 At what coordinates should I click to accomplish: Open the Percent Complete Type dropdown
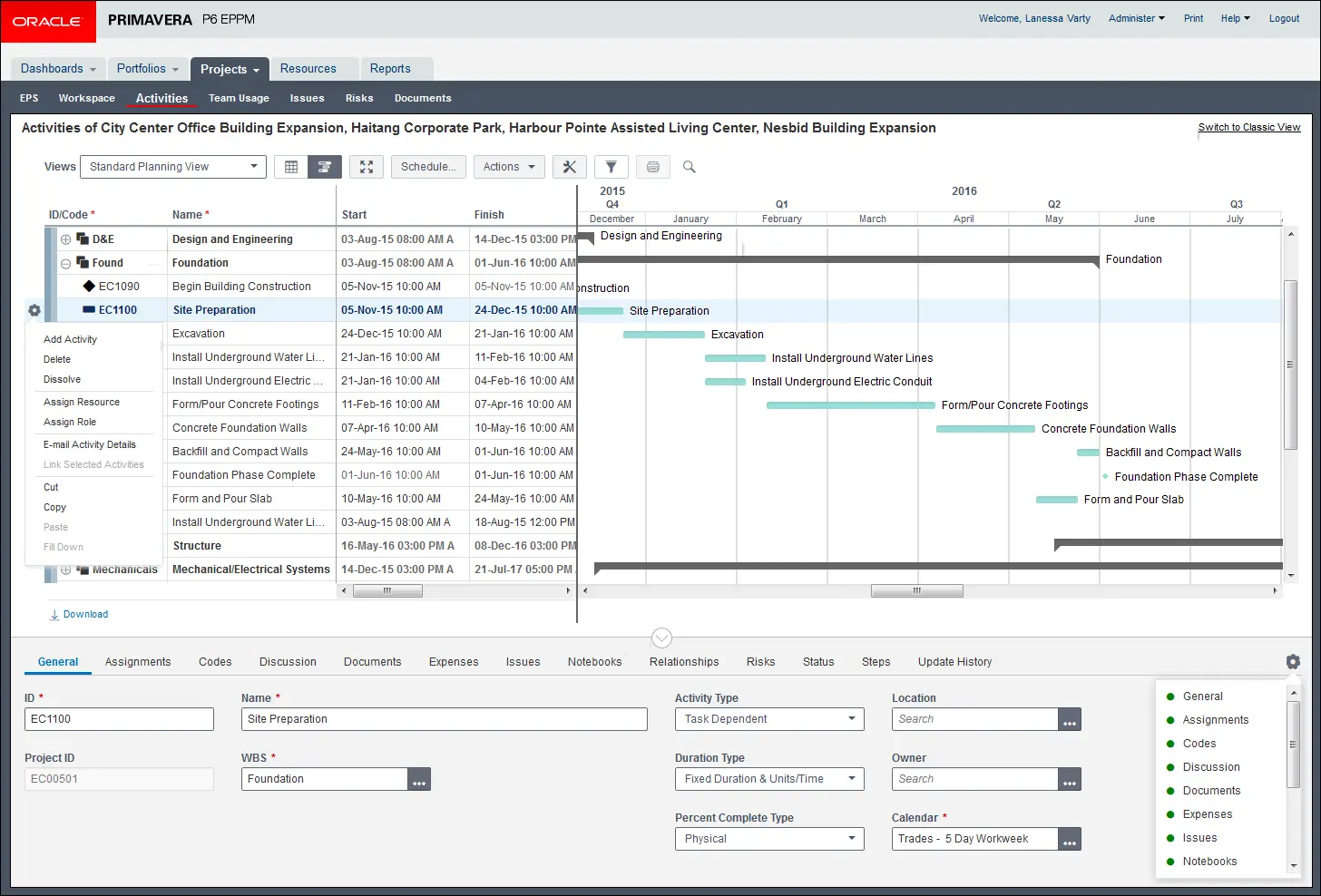coord(769,839)
